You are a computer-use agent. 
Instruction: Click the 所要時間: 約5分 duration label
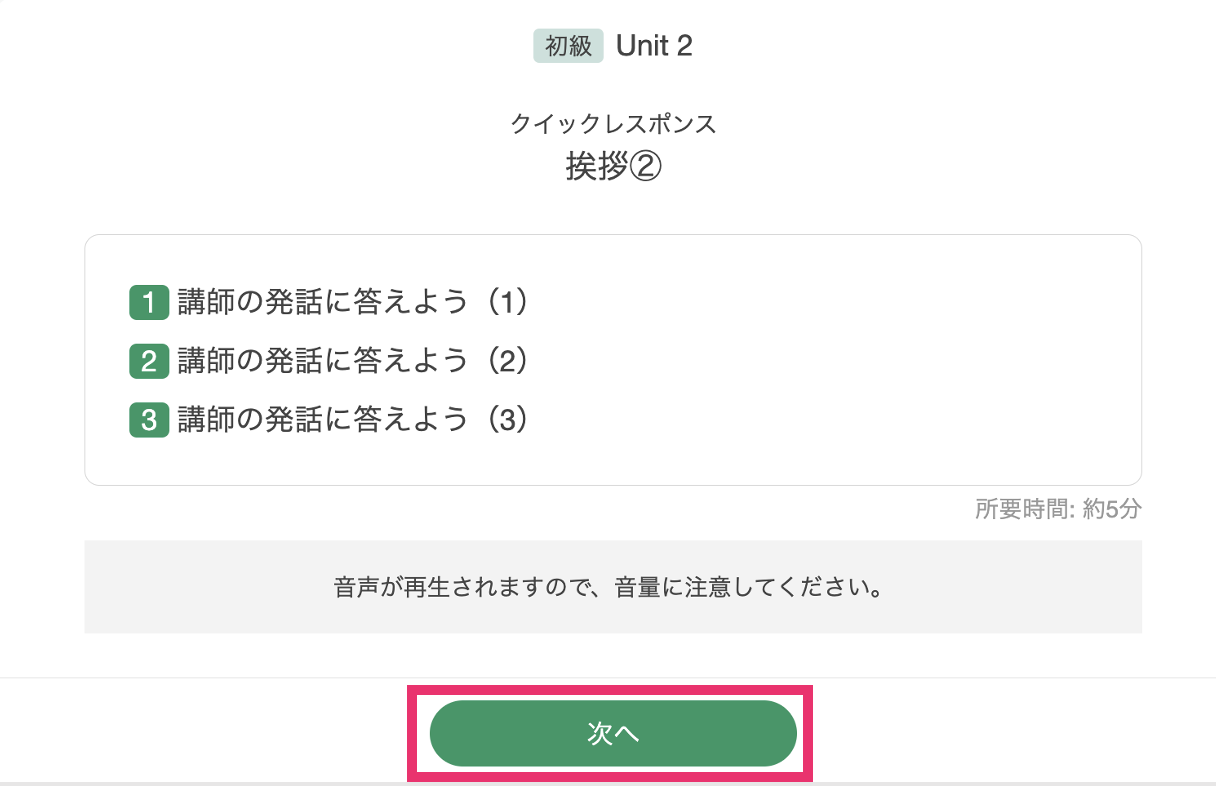1058,509
